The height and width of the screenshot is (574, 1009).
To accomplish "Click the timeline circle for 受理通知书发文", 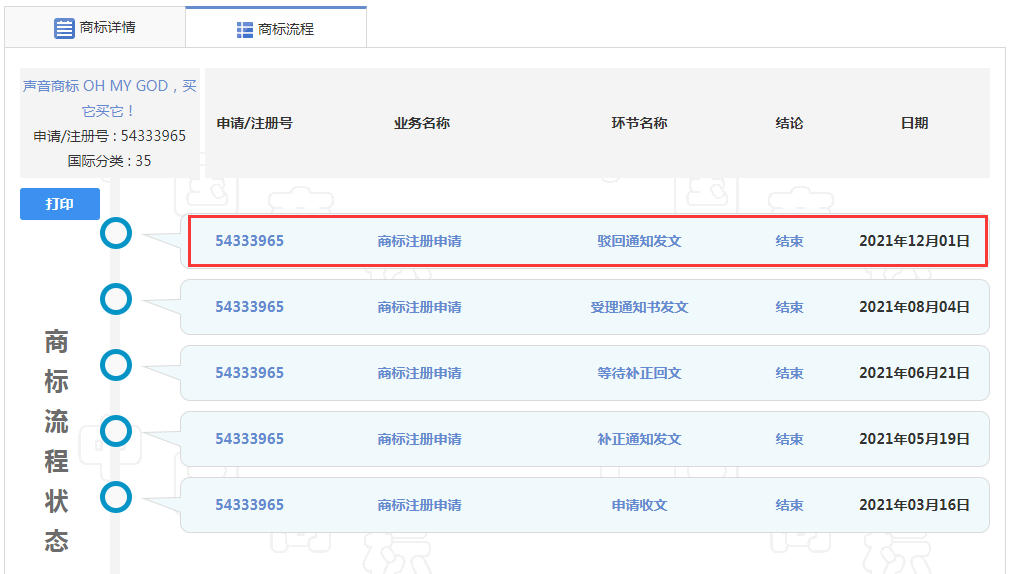I will pyautogui.click(x=117, y=298).
